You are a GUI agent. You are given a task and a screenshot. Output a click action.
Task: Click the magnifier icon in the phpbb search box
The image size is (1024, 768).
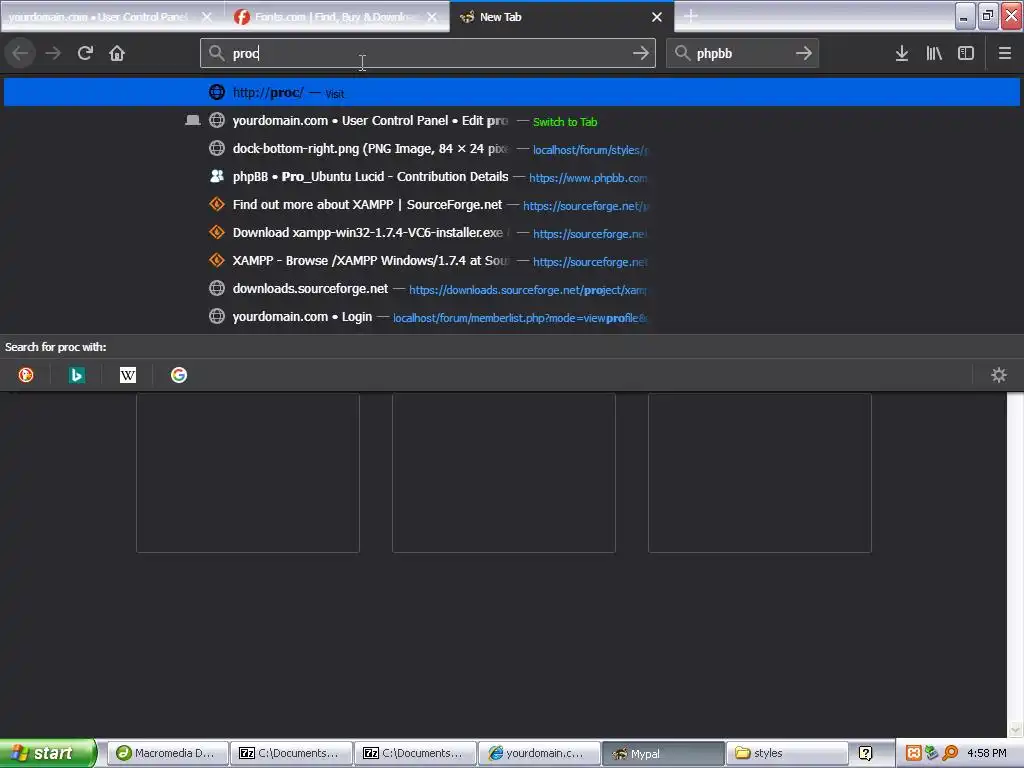[682, 54]
